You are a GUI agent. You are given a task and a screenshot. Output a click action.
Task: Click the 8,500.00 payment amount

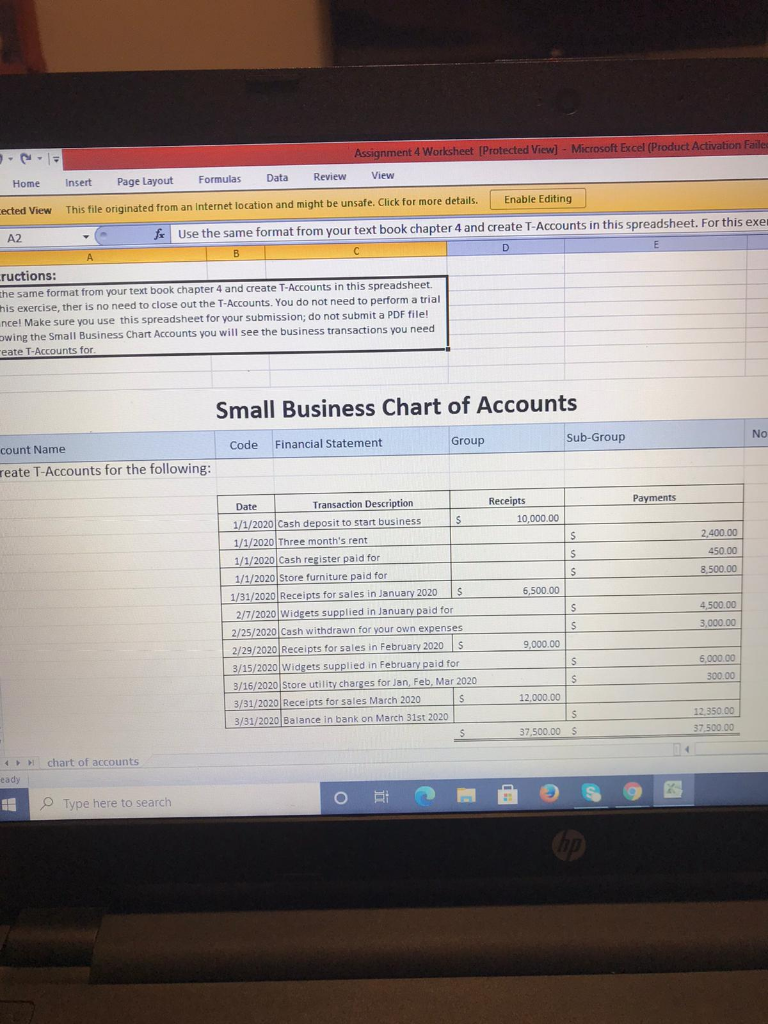click(x=718, y=569)
